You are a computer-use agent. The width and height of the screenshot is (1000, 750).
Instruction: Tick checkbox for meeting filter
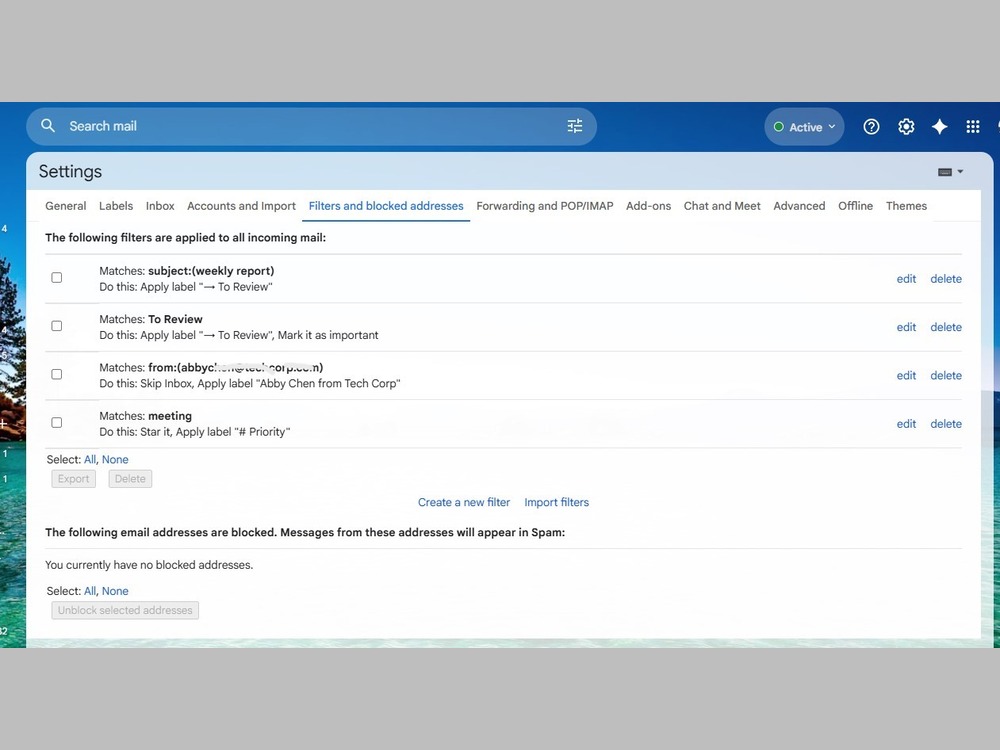click(57, 423)
